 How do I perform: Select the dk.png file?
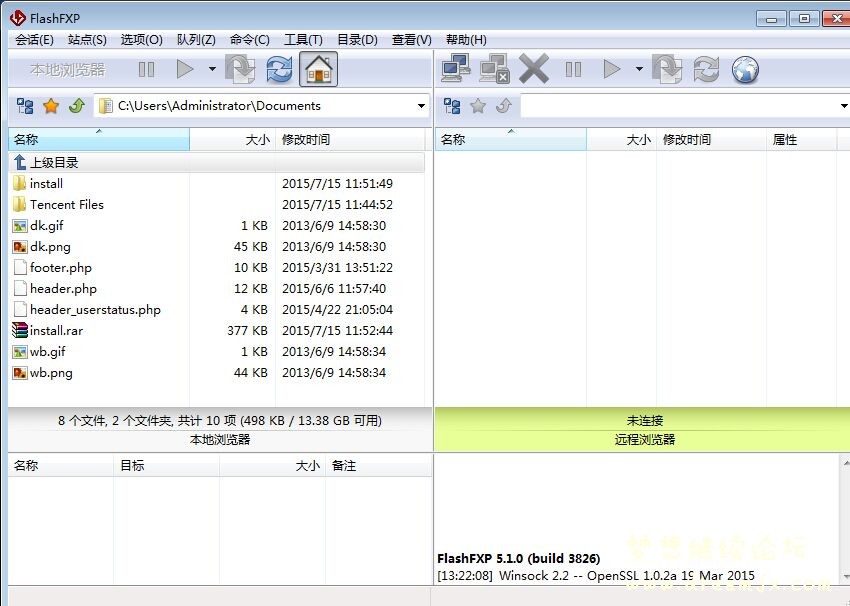point(216,247)
